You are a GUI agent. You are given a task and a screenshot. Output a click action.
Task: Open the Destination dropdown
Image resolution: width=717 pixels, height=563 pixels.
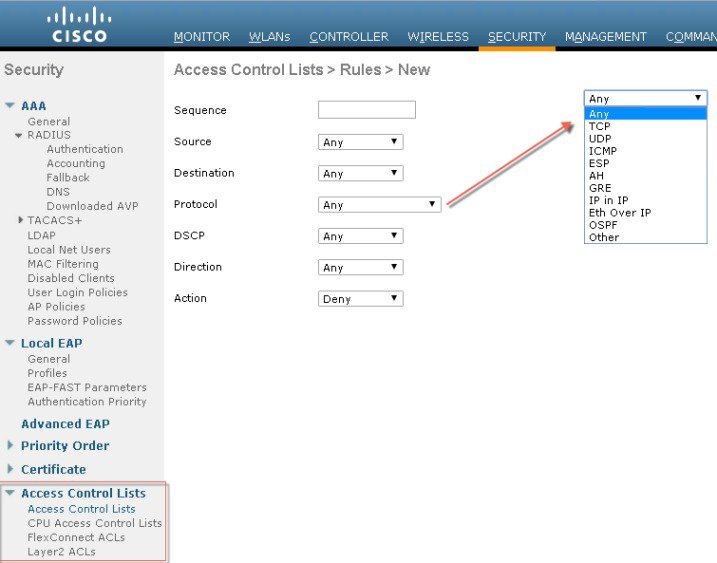click(360, 173)
